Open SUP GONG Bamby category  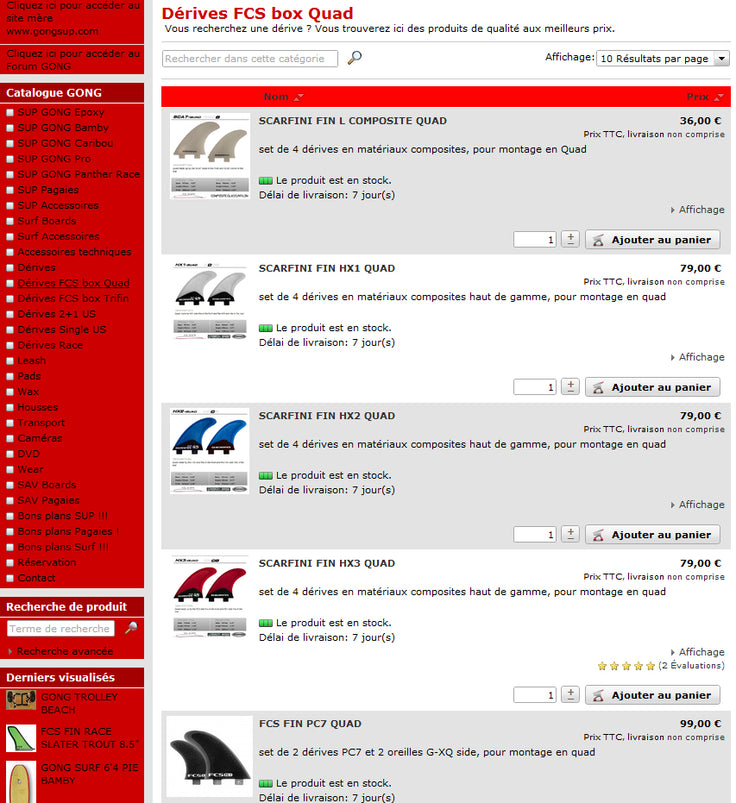63,128
